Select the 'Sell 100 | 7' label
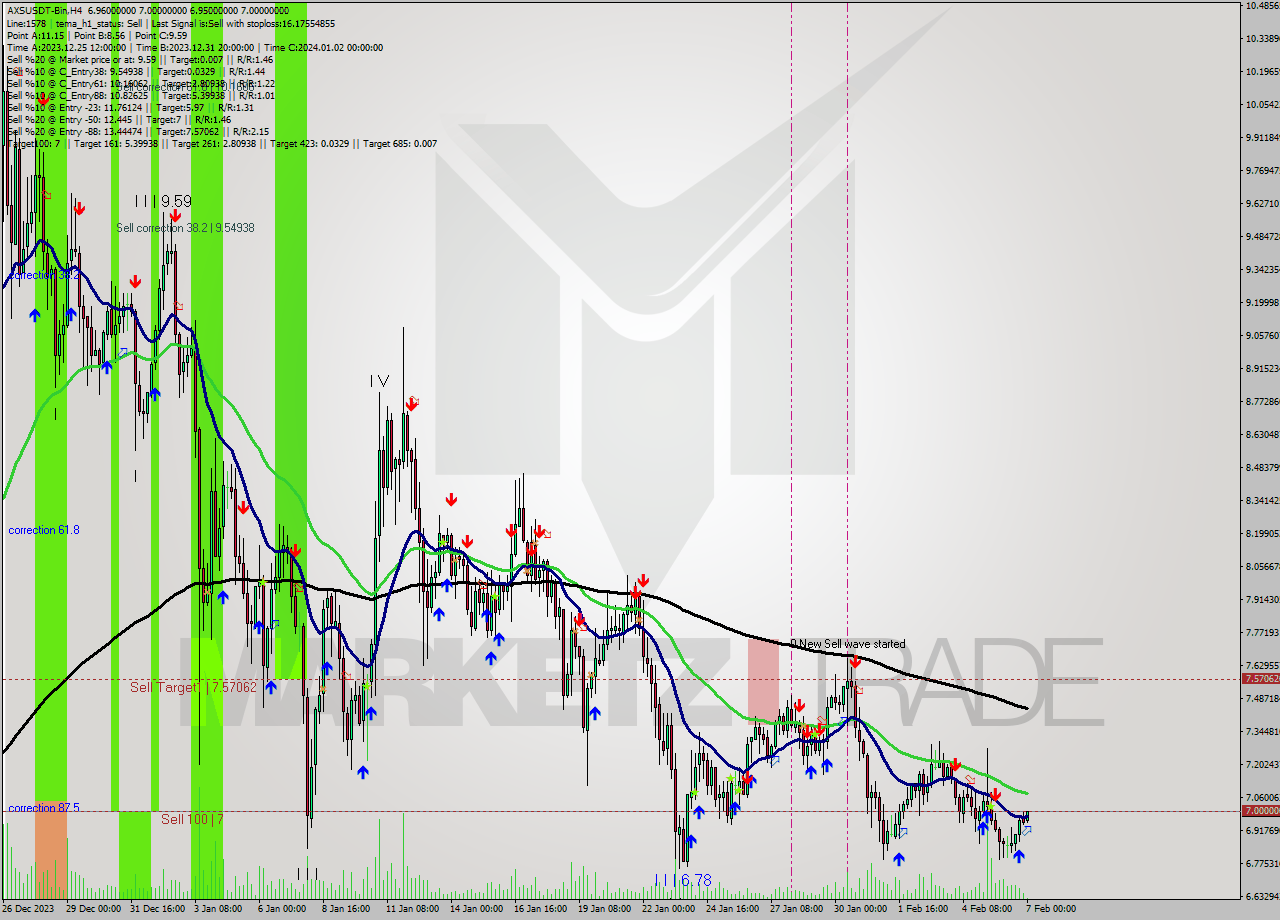 coord(192,819)
